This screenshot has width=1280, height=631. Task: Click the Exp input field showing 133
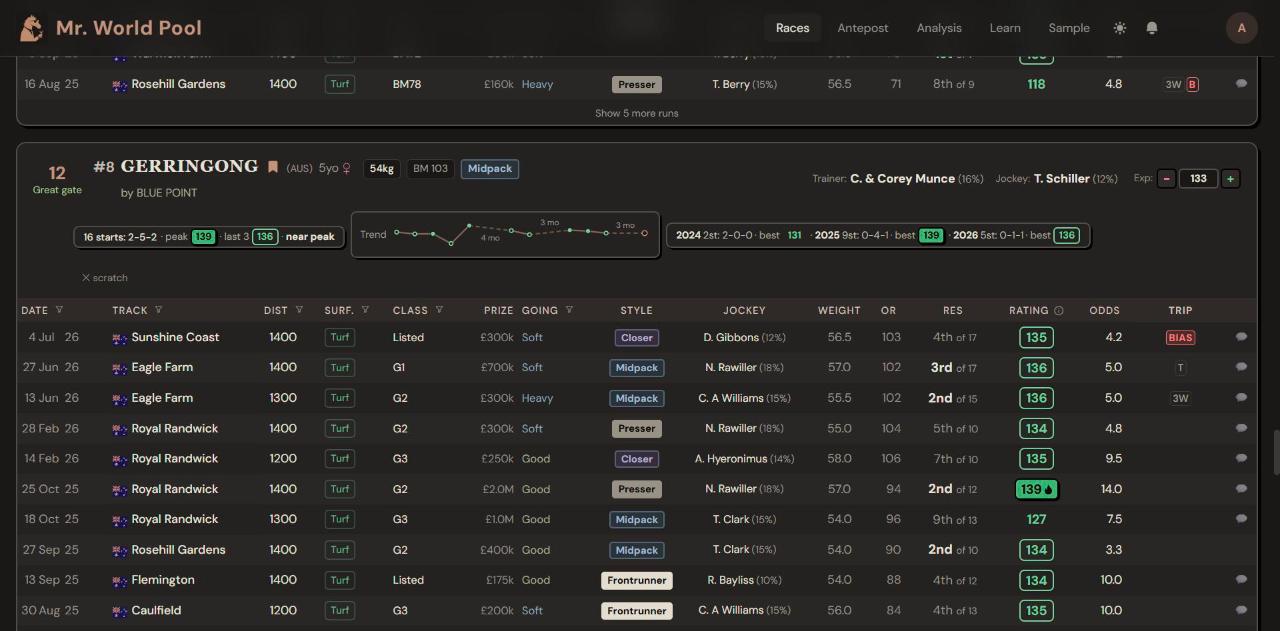coord(1198,179)
